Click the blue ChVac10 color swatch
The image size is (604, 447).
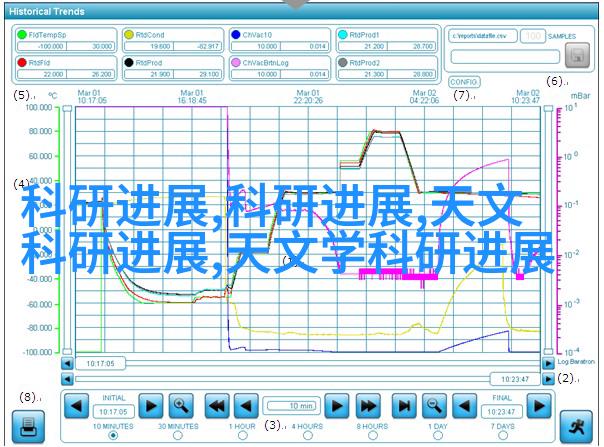pyautogui.click(x=236, y=35)
